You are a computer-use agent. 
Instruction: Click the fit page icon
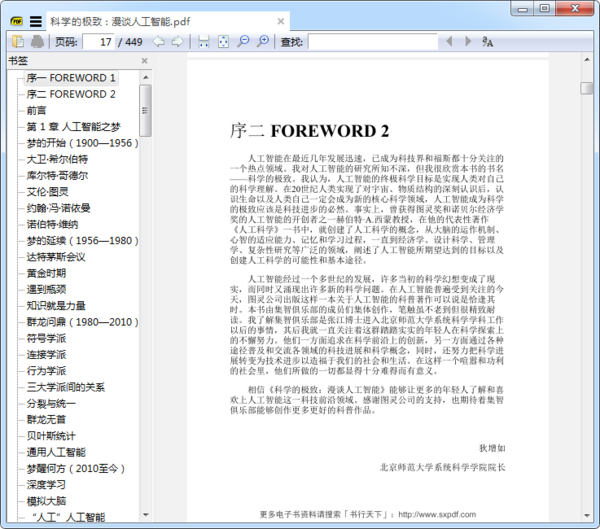coord(223,41)
